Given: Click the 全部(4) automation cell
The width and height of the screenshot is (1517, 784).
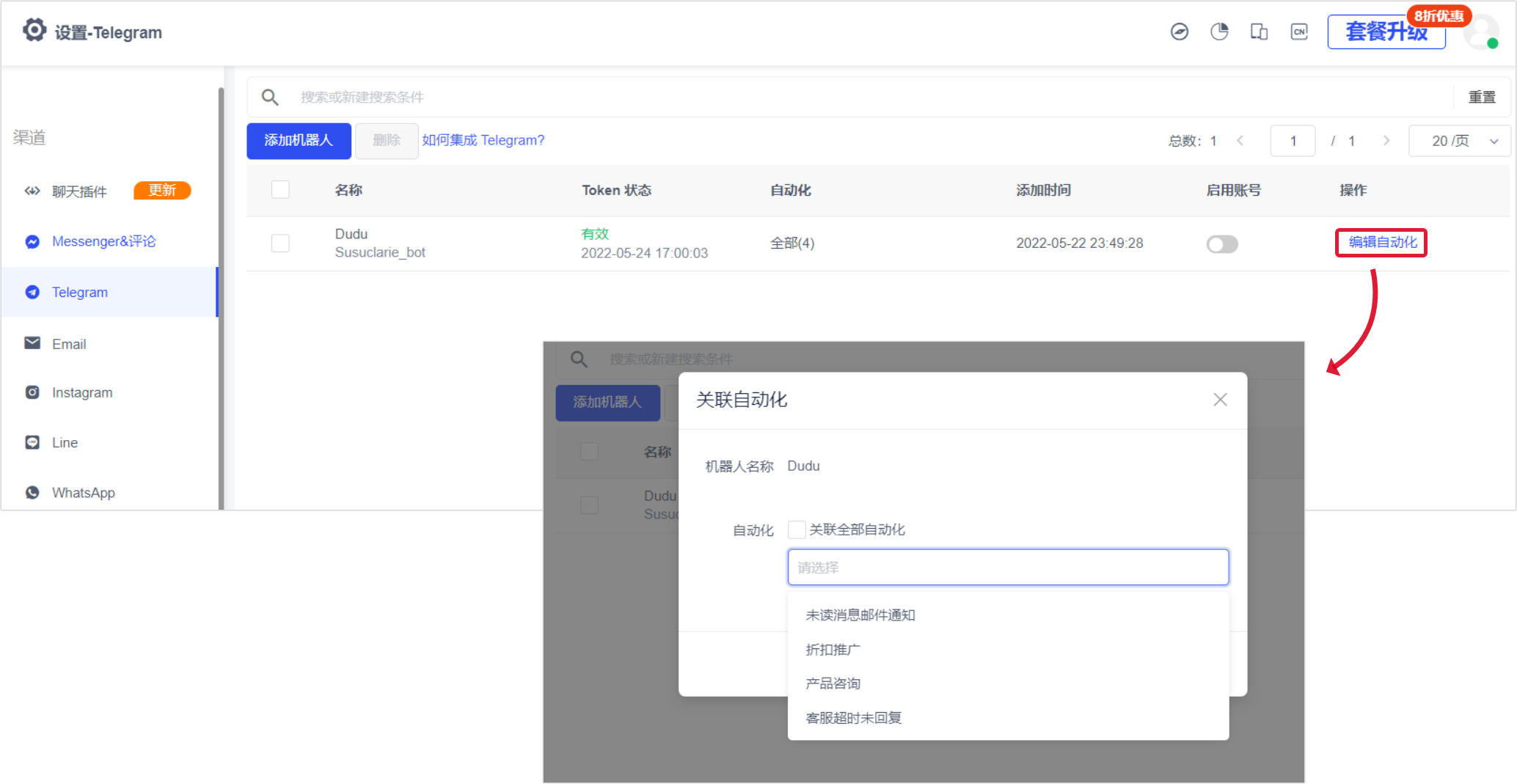Looking at the screenshot, I should pyautogui.click(x=792, y=243).
